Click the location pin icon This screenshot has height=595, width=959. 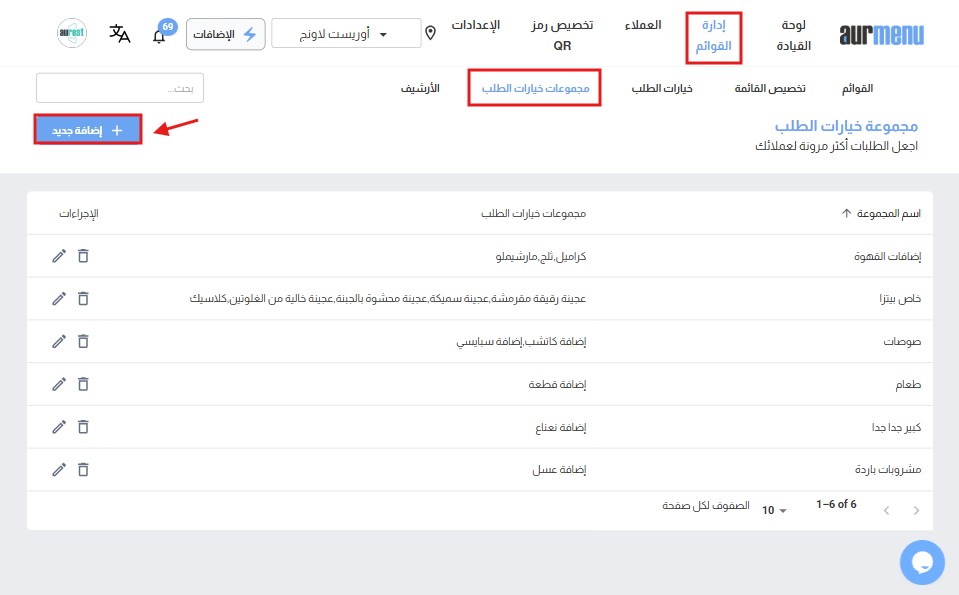coord(431,34)
